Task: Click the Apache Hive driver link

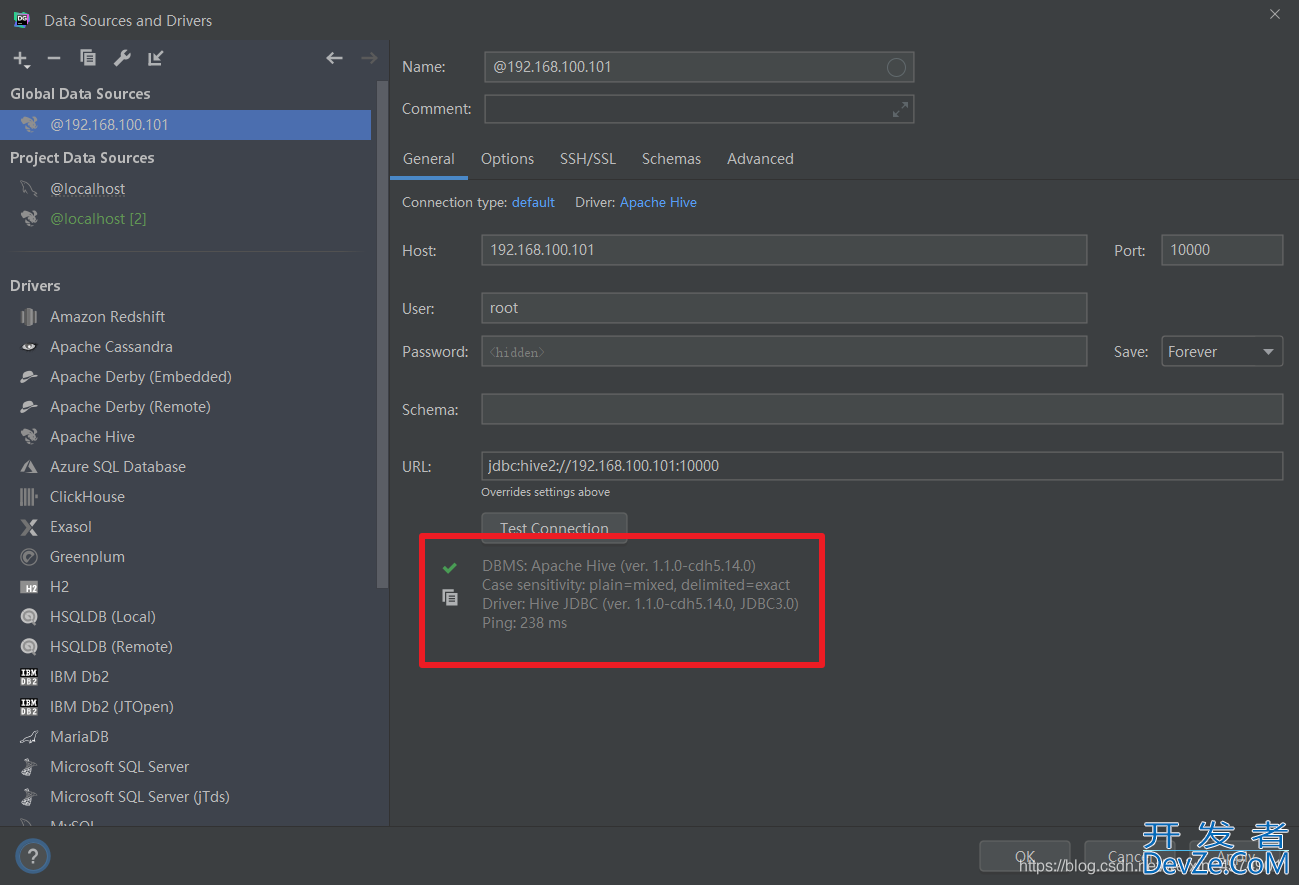Action: (x=658, y=202)
